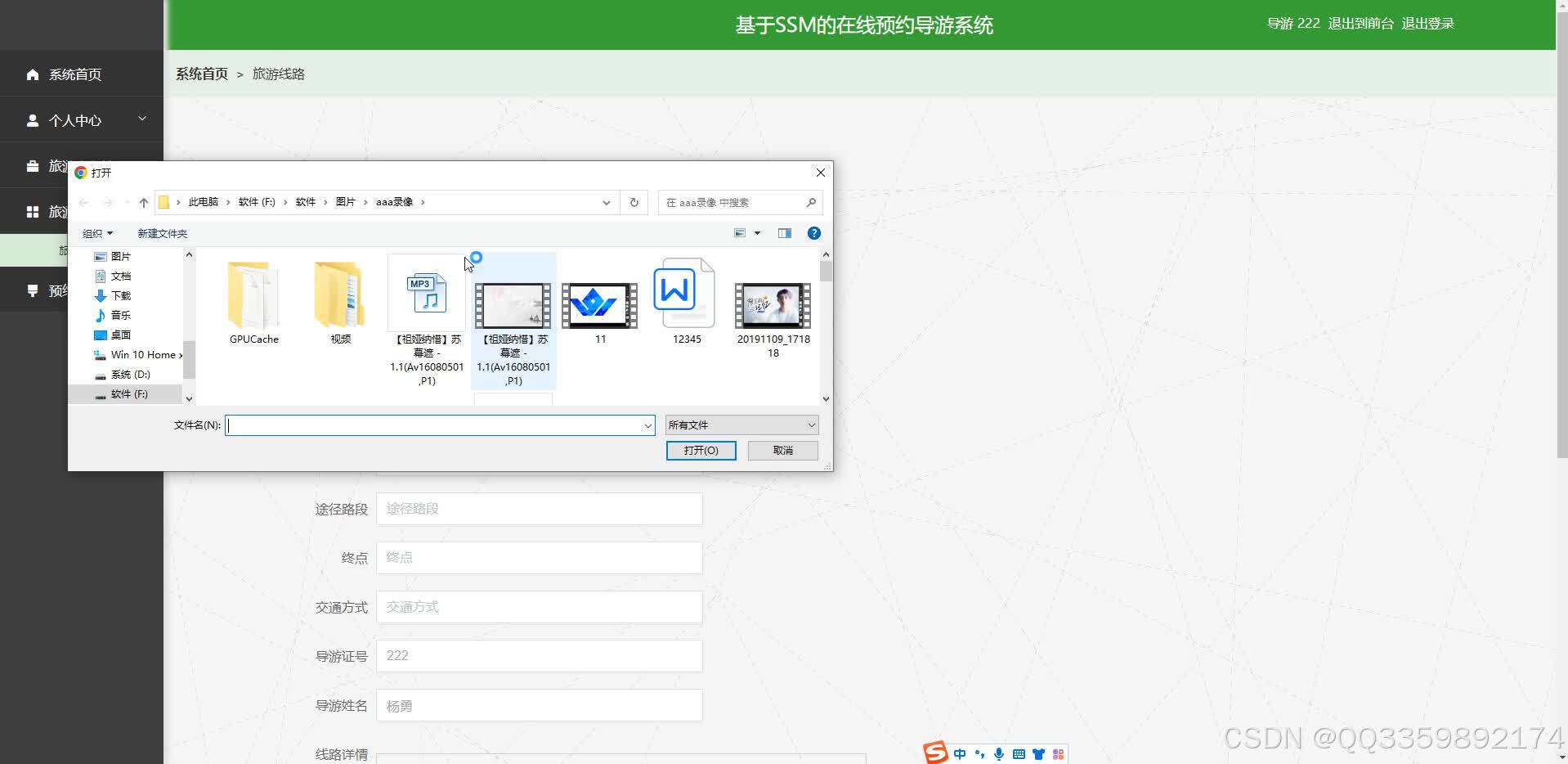Viewport: 1568px width, 764px height.
Task: Open the view options dropdown arrow
Action: click(x=758, y=233)
